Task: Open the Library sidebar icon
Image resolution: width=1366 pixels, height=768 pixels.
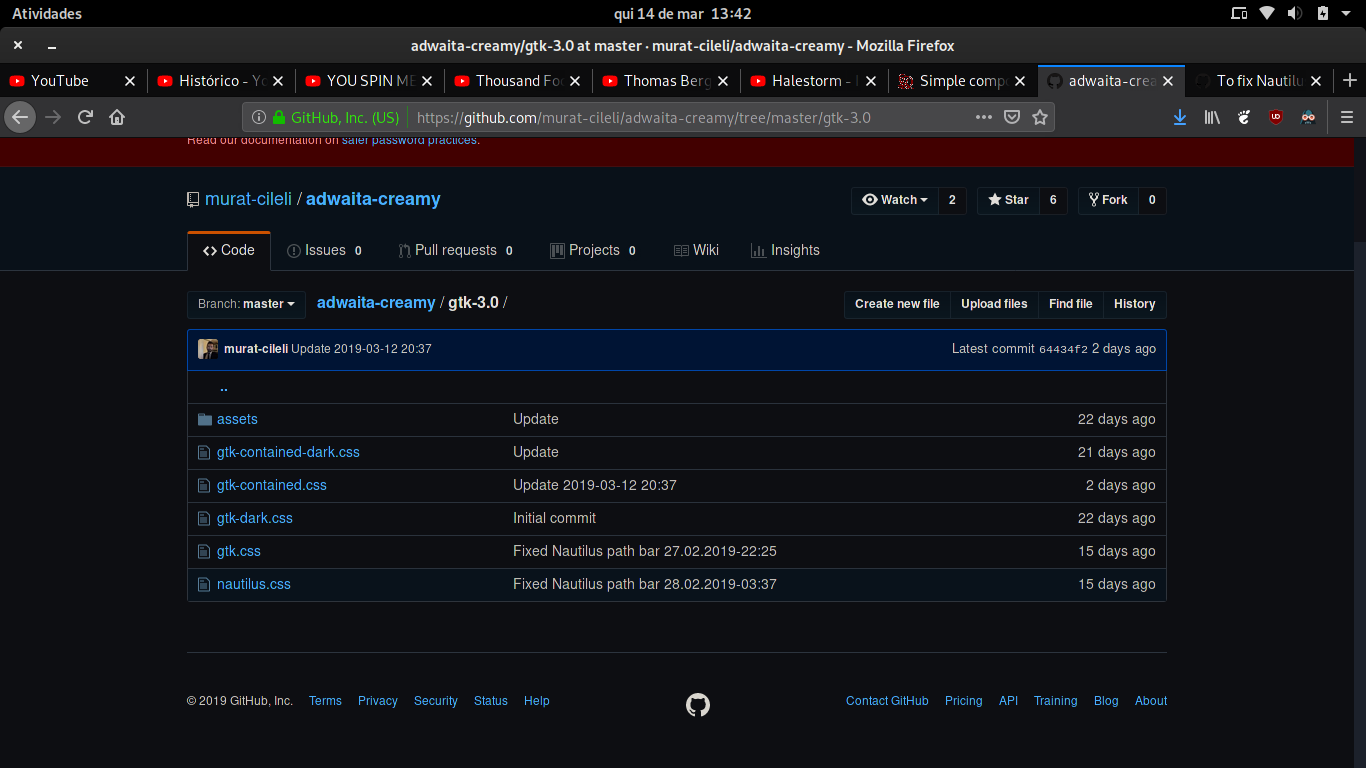Action: [x=1212, y=117]
